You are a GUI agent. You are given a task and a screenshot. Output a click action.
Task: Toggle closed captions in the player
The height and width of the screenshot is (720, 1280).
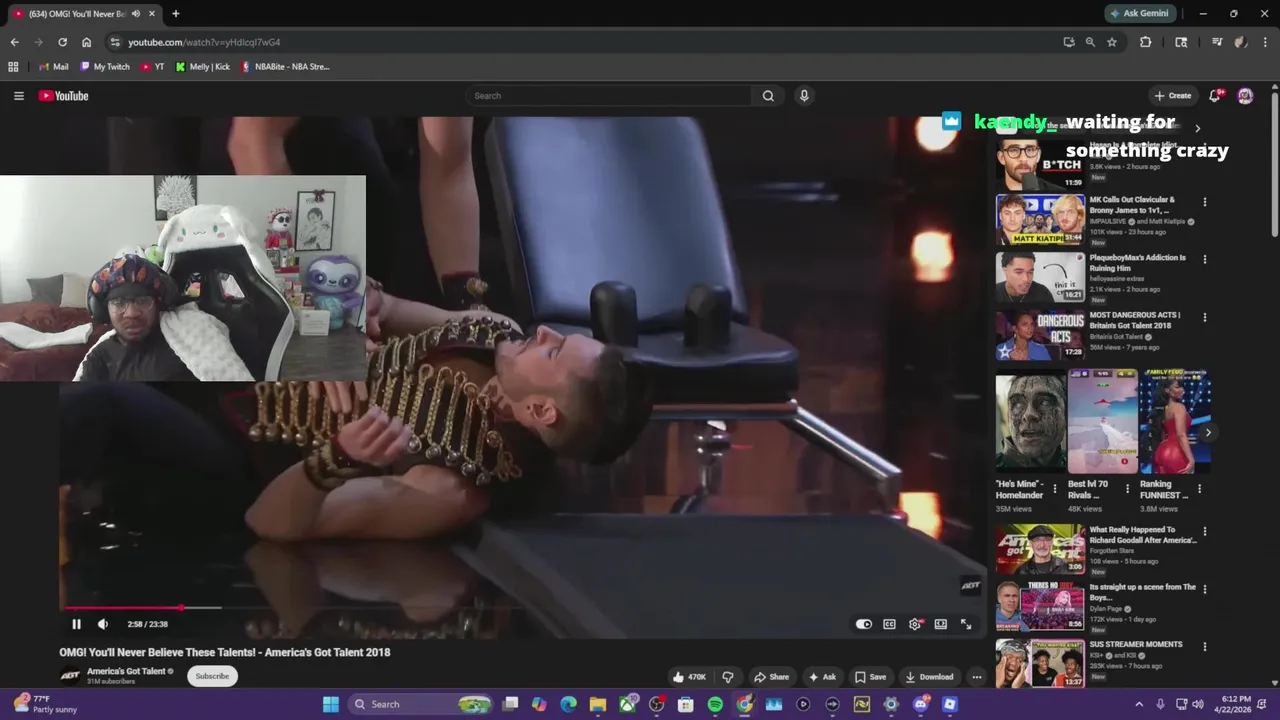point(889,624)
